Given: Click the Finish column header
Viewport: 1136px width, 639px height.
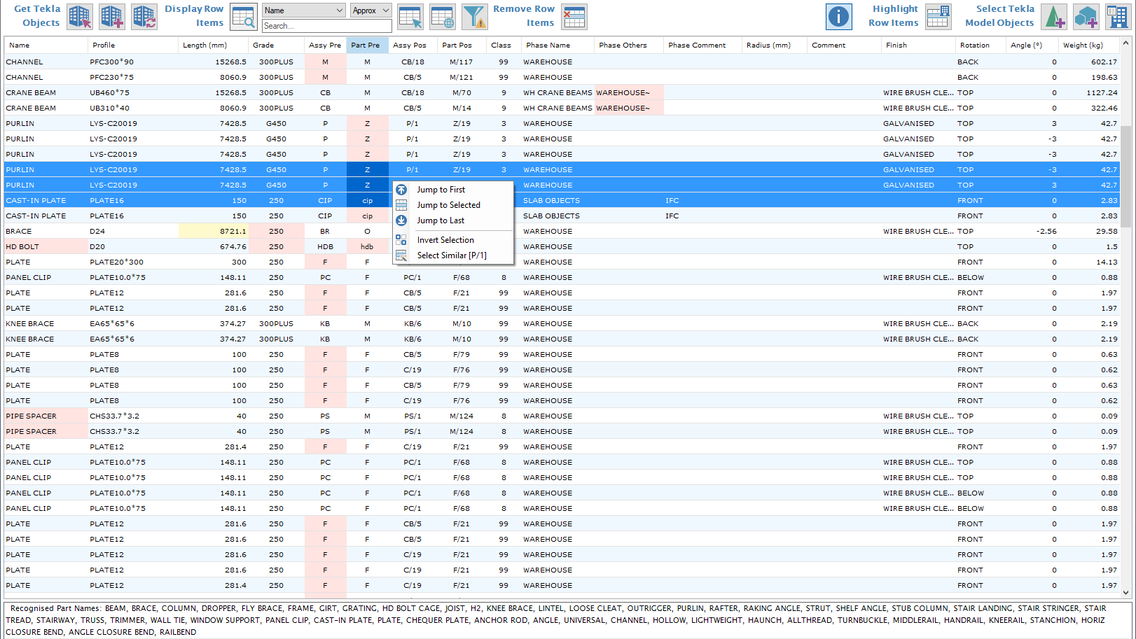Looking at the screenshot, I should pos(918,45).
